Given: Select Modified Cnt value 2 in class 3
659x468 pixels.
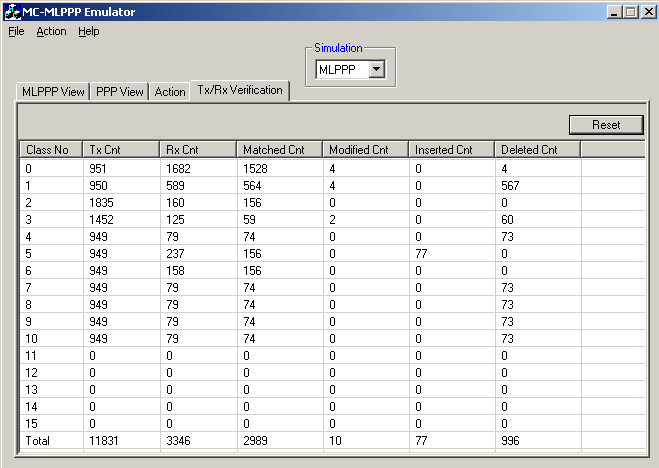Looking at the screenshot, I should click(332, 220).
